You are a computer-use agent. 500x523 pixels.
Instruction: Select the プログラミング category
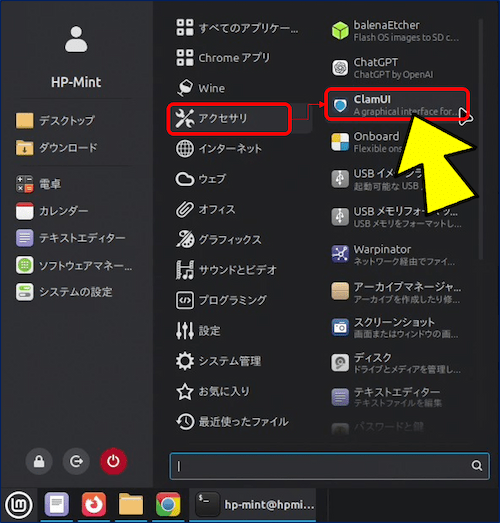pos(221,300)
